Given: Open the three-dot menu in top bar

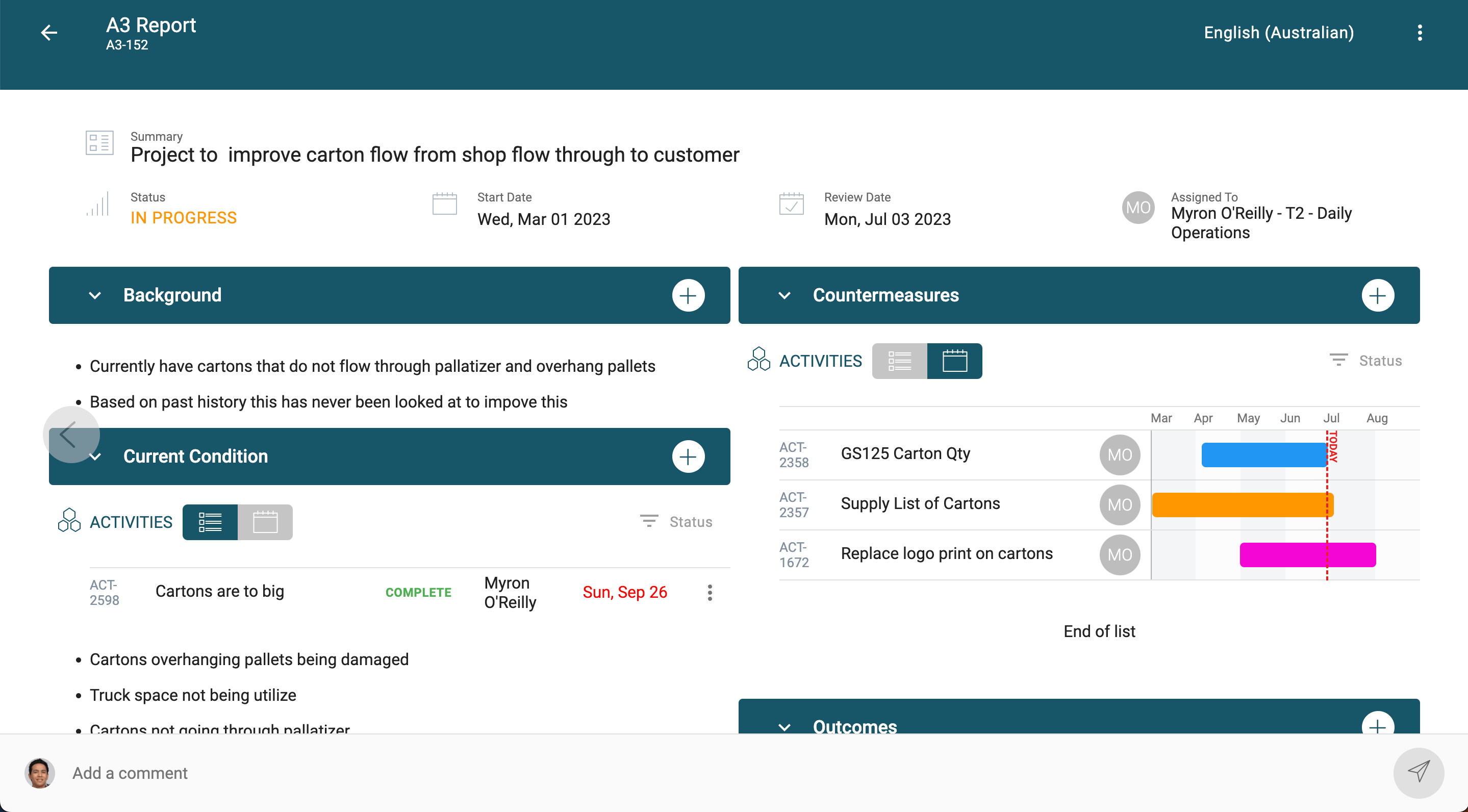Looking at the screenshot, I should tap(1419, 33).
